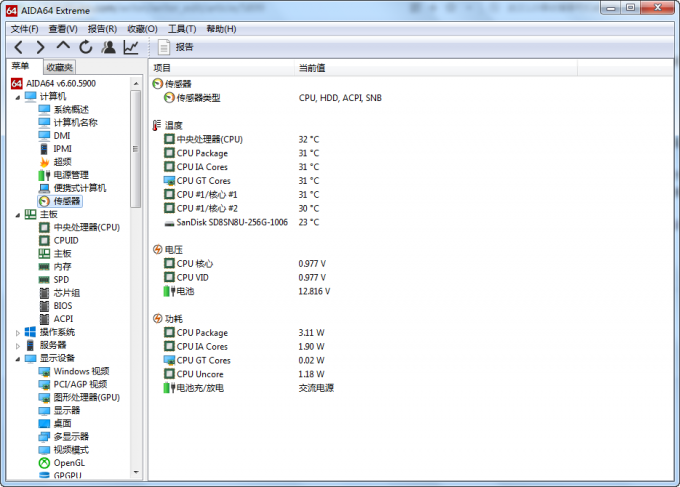Open the OpenGL tree item
This screenshot has height=487, width=680.
[69, 463]
